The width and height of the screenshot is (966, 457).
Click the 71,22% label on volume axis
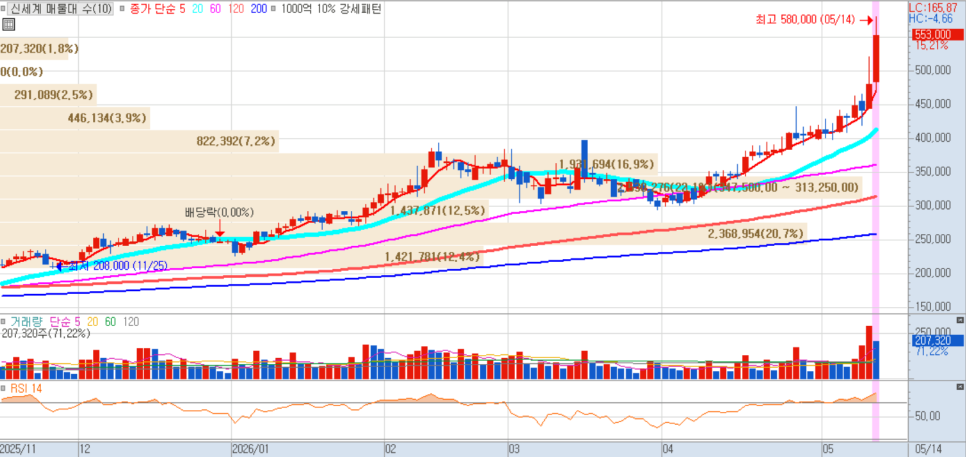click(930, 352)
